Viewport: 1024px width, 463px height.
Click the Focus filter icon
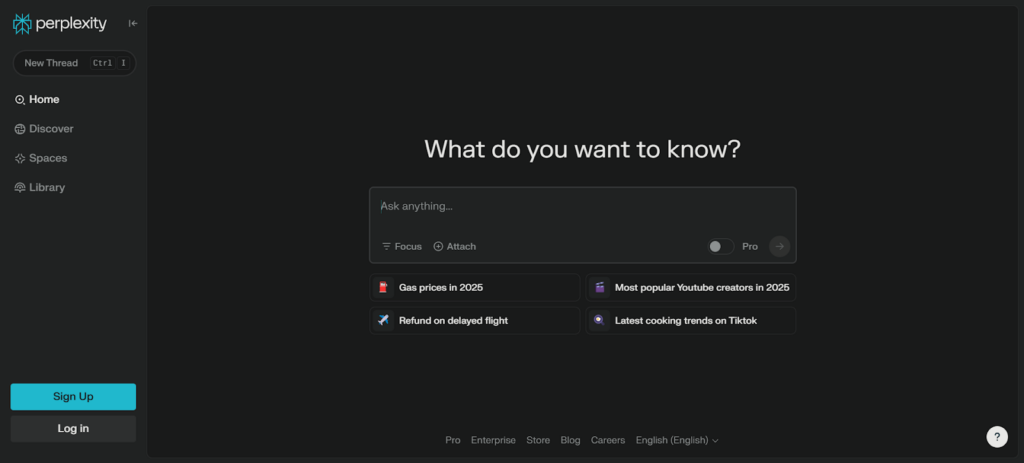point(387,247)
